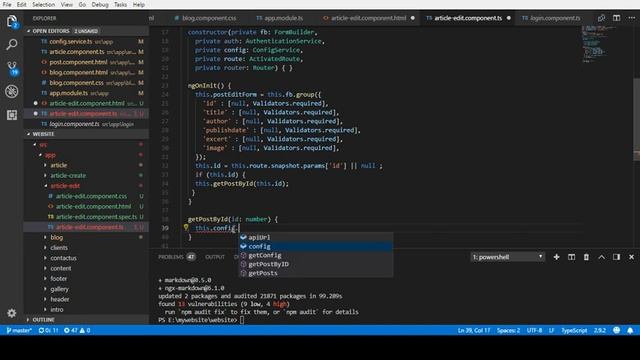
Task: Open article-edit.component.spec.ts in tree
Action: coord(86,217)
